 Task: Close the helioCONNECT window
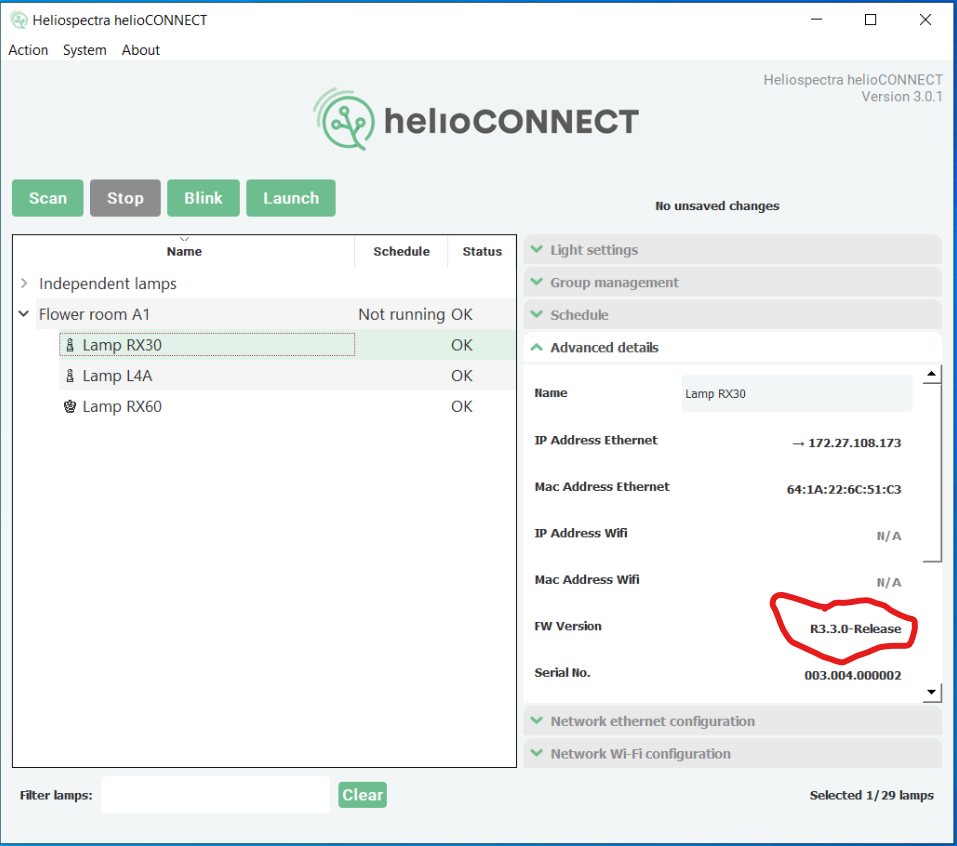925,20
